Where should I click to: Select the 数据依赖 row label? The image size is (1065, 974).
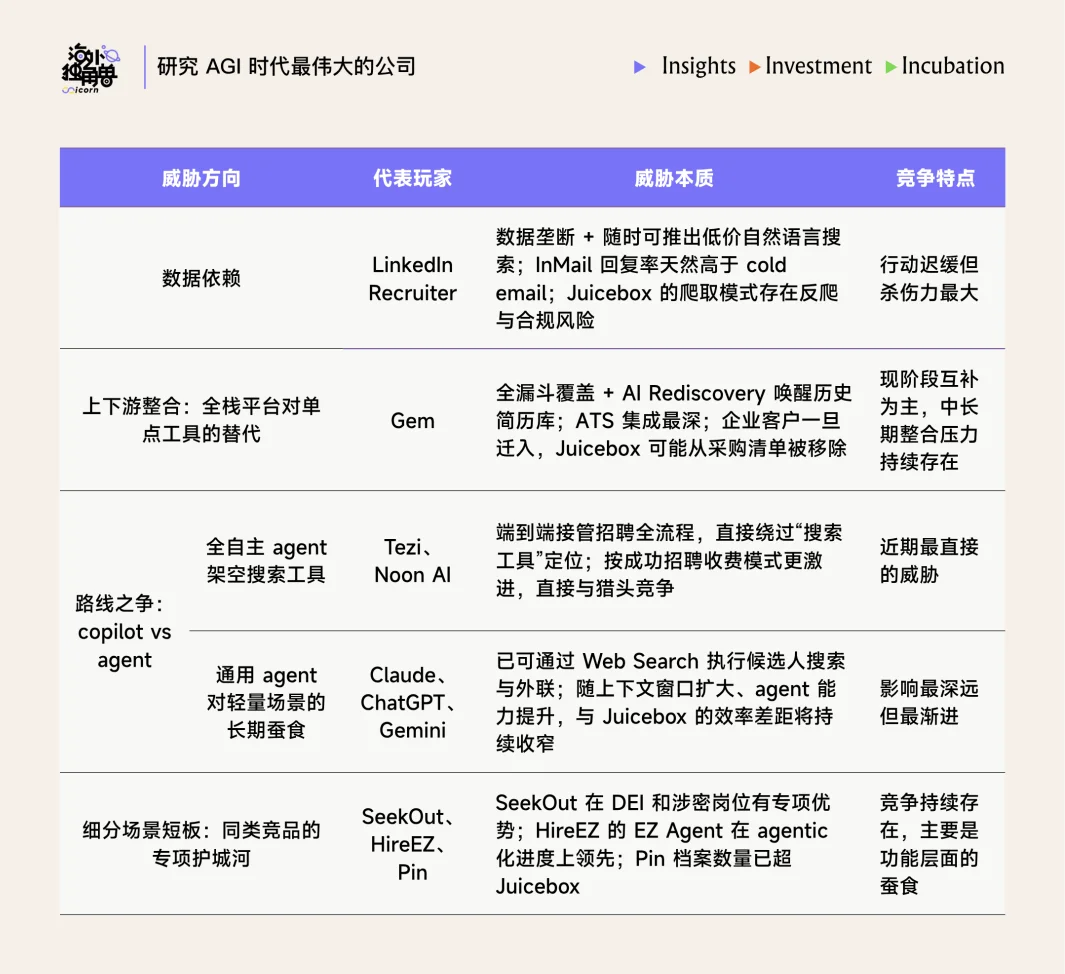click(199, 279)
